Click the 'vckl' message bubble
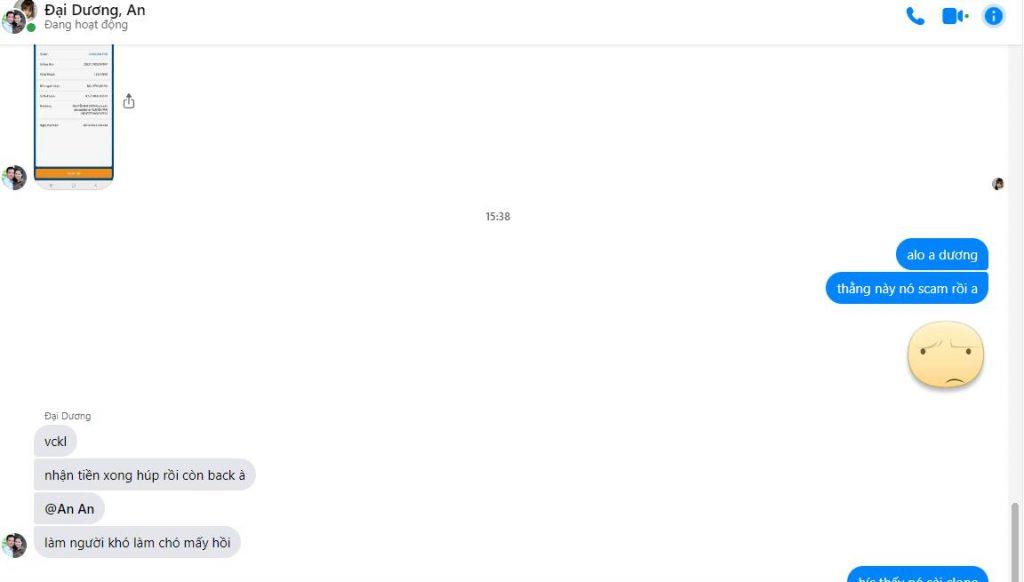 pos(56,442)
